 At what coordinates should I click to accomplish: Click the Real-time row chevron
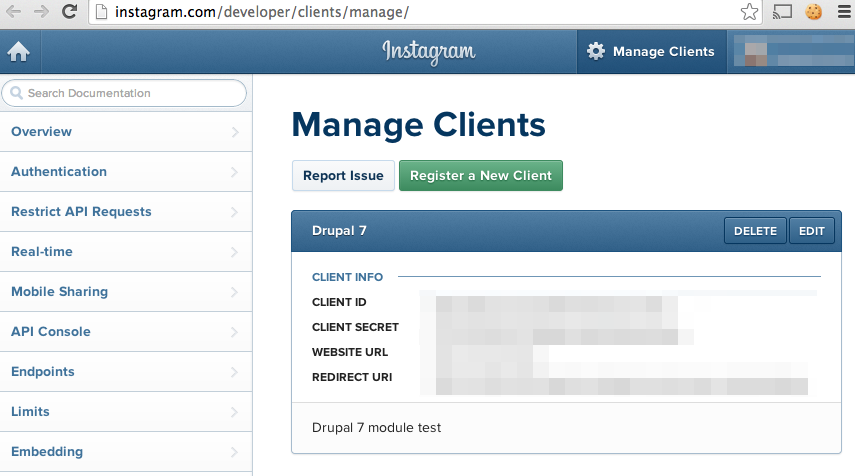pyautogui.click(x=234, y=252)
